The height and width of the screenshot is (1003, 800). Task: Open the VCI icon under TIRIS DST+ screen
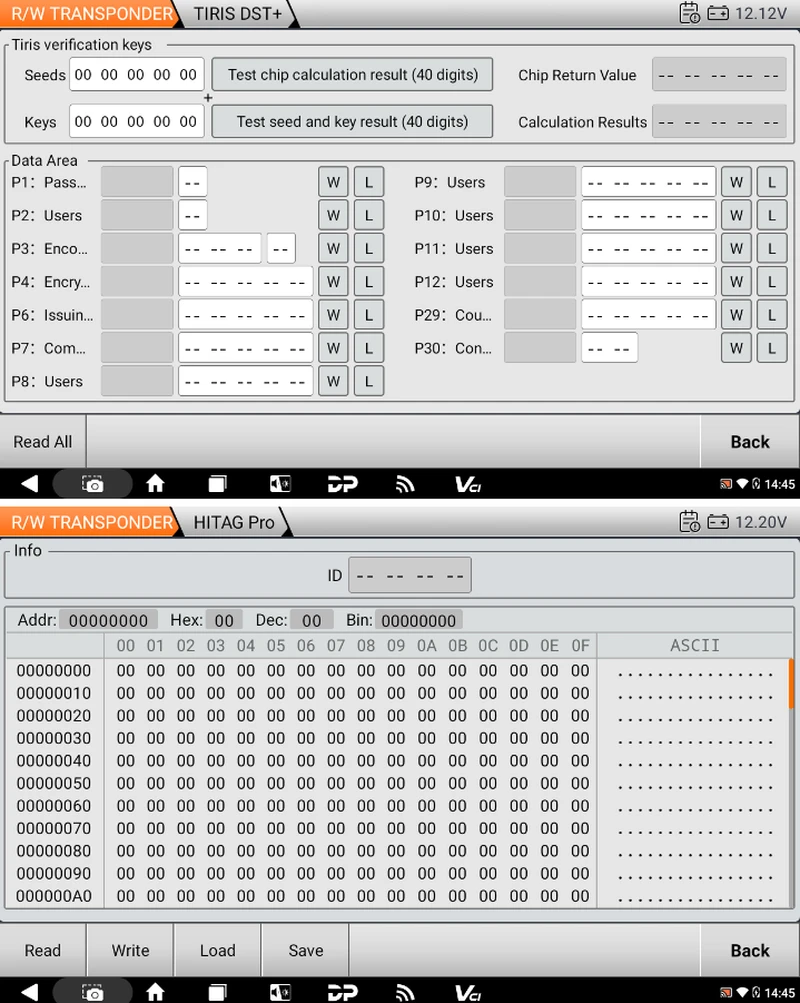(468, 484)
